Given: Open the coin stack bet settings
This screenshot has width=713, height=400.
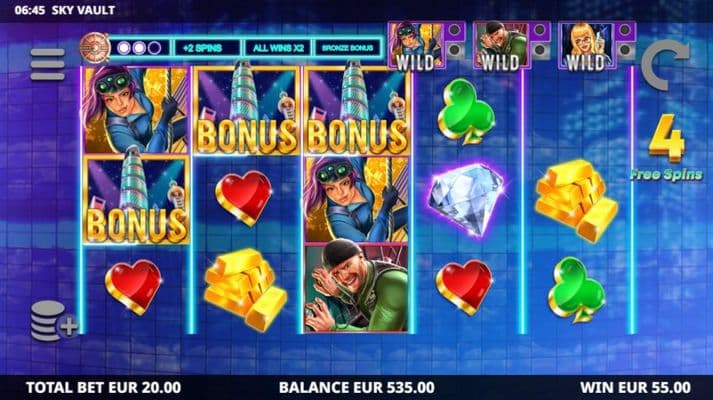Looking at the screenshot, I should point(54,321).
